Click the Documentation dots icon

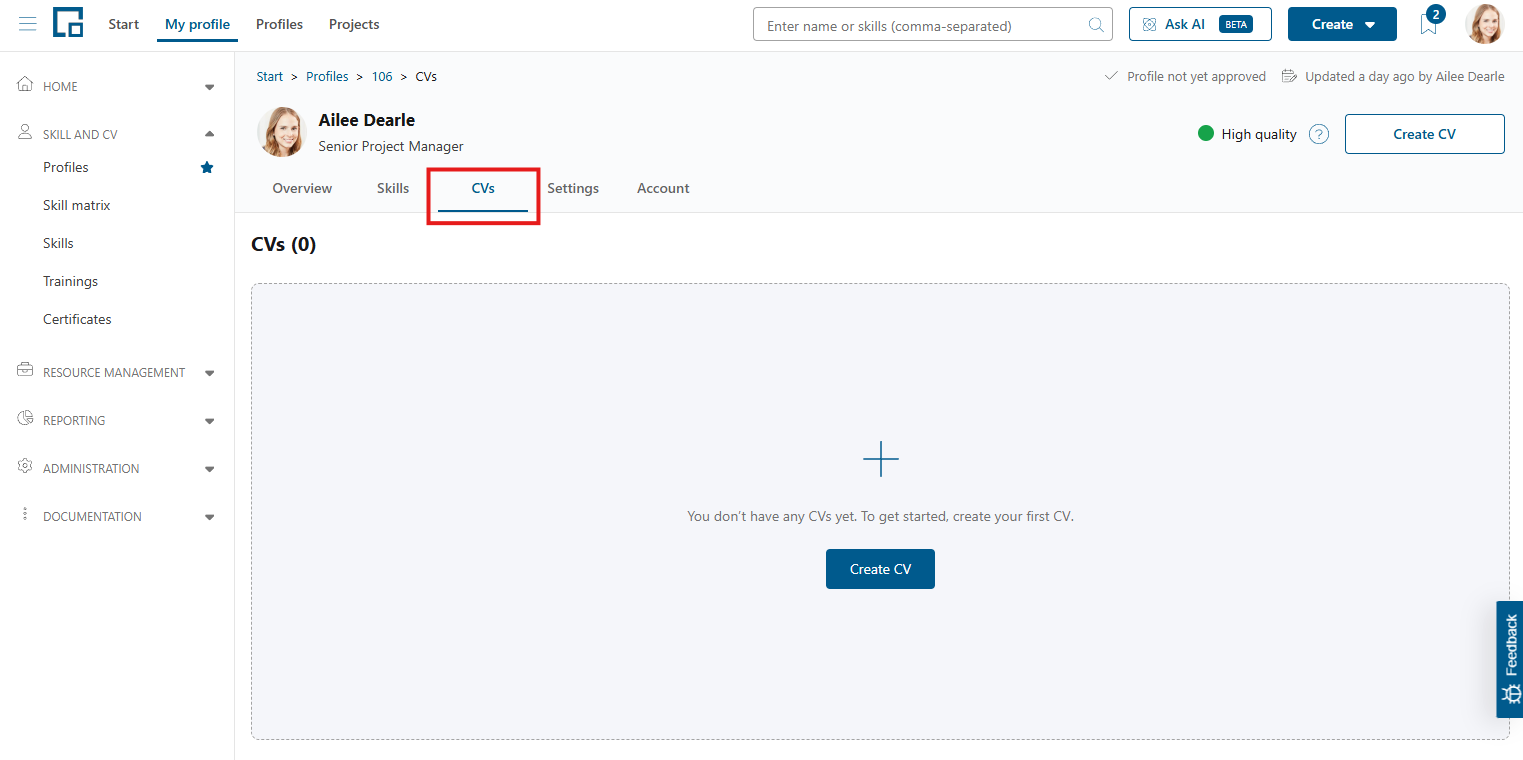coord(26,515)
